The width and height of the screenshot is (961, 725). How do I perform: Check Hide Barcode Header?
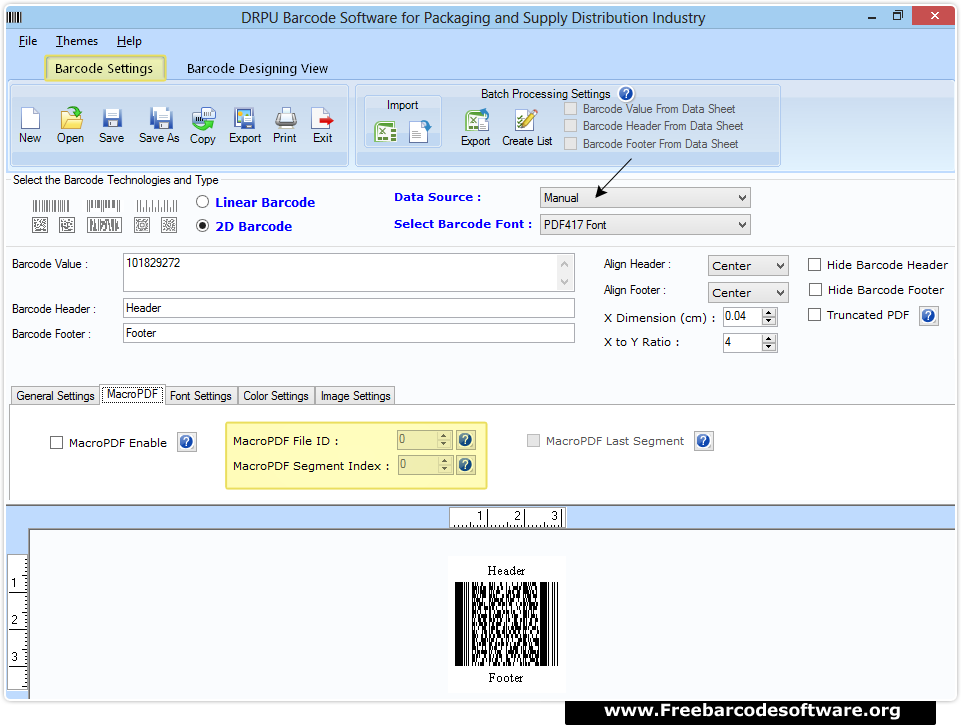pos(815,265)
